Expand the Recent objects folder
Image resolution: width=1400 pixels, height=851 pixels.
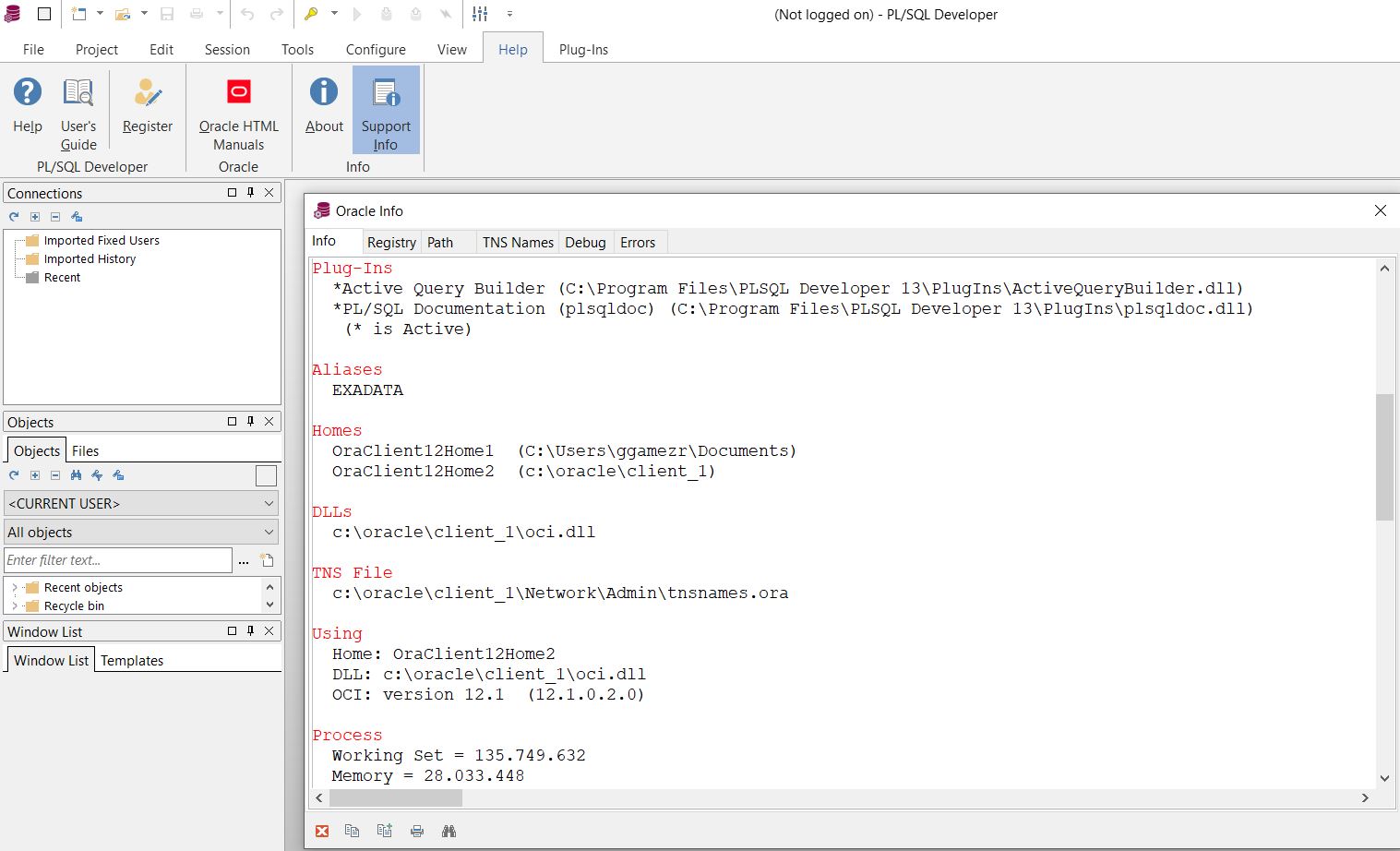[17, 587]
